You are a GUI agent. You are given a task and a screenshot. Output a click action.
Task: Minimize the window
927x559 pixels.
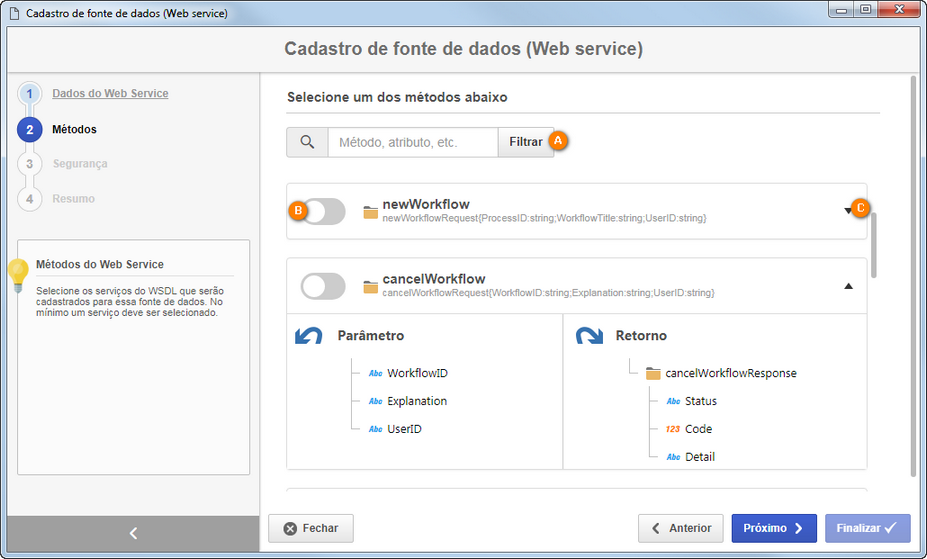pyautogui.click(x=841, y=10)
